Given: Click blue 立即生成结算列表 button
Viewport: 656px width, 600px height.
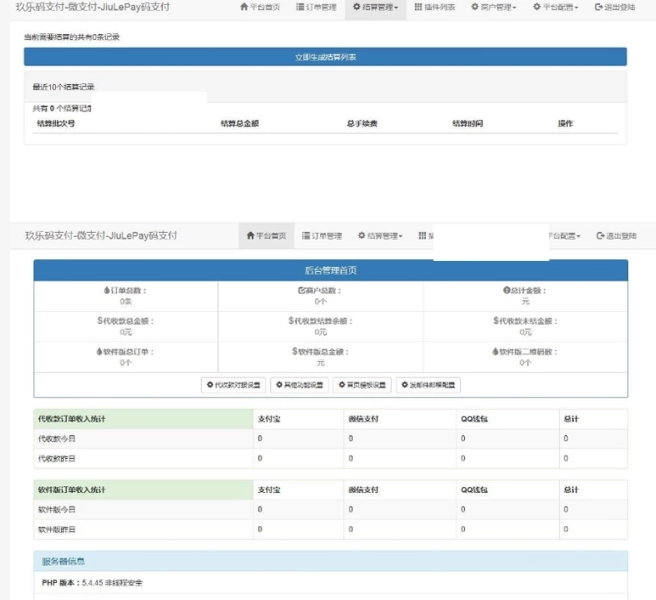Looking at the screenshot, I should pos(325,57).
